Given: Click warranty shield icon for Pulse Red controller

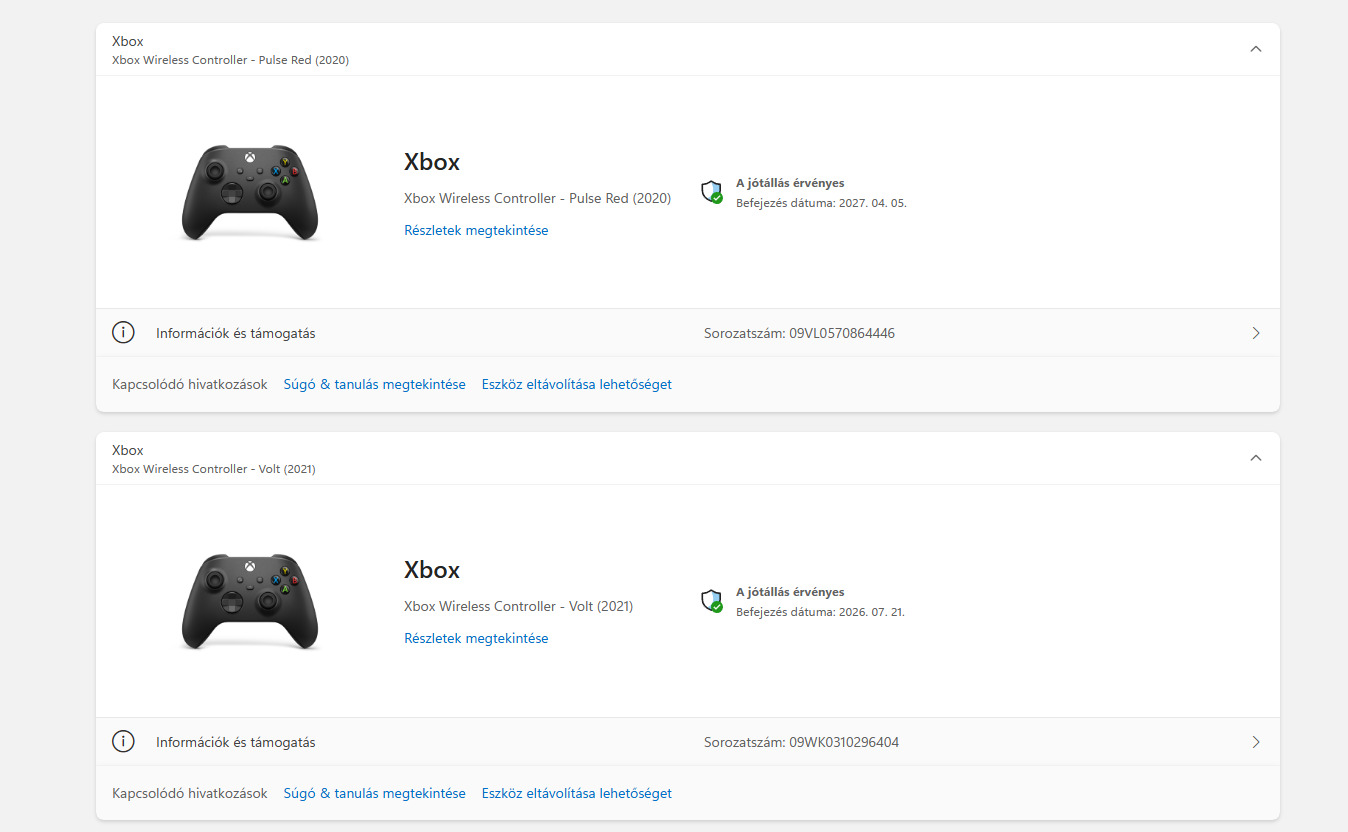Looking at the screenshot, I should tap(711, 192).
